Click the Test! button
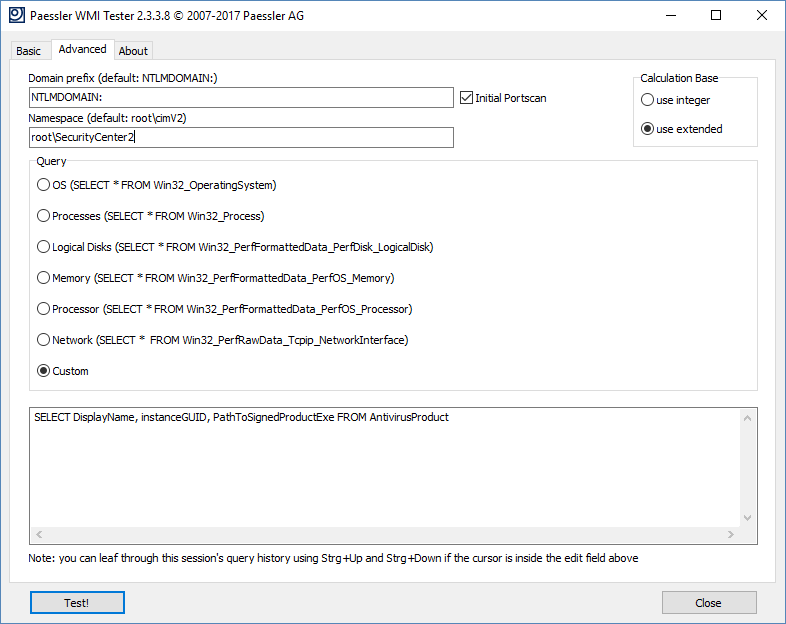 tap(77, 602)
